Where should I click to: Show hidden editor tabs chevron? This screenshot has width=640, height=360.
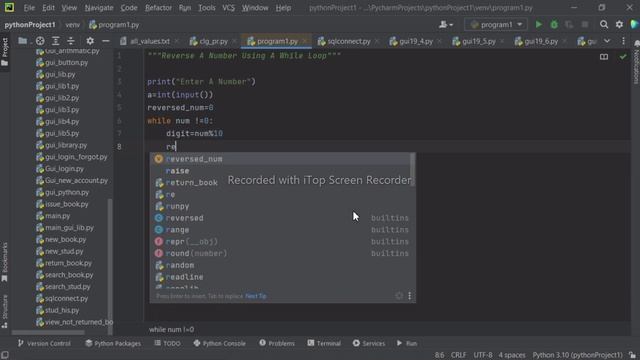(x=607, y=41)
